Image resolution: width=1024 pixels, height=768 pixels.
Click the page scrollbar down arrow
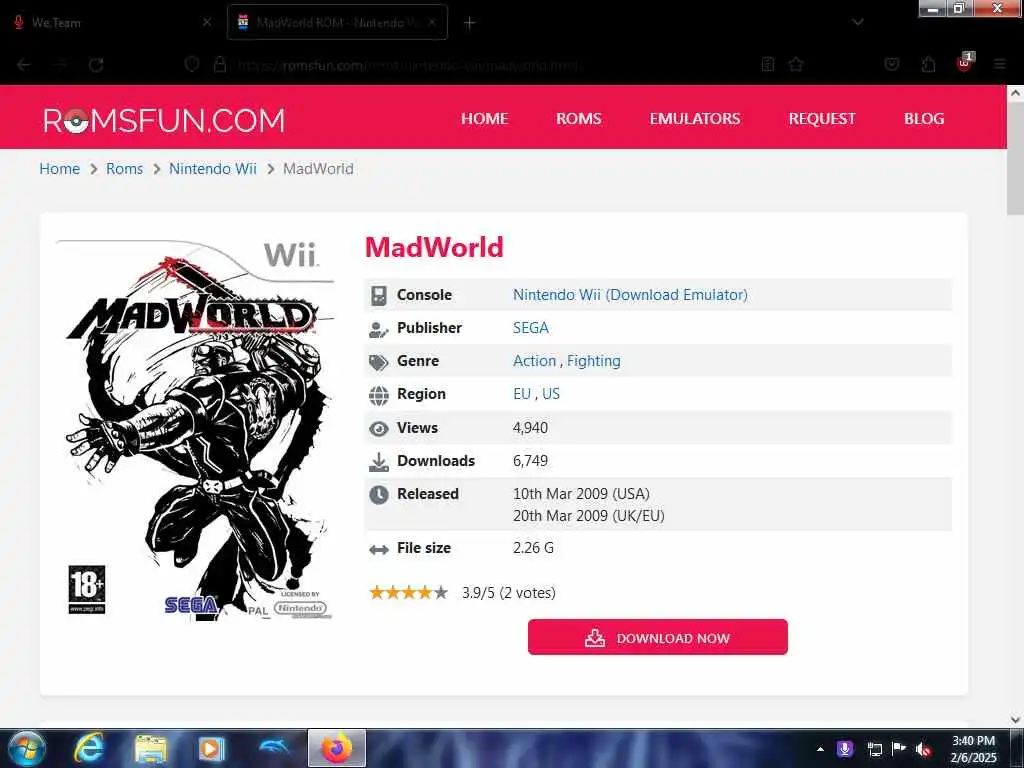(x=1015, y=720)
